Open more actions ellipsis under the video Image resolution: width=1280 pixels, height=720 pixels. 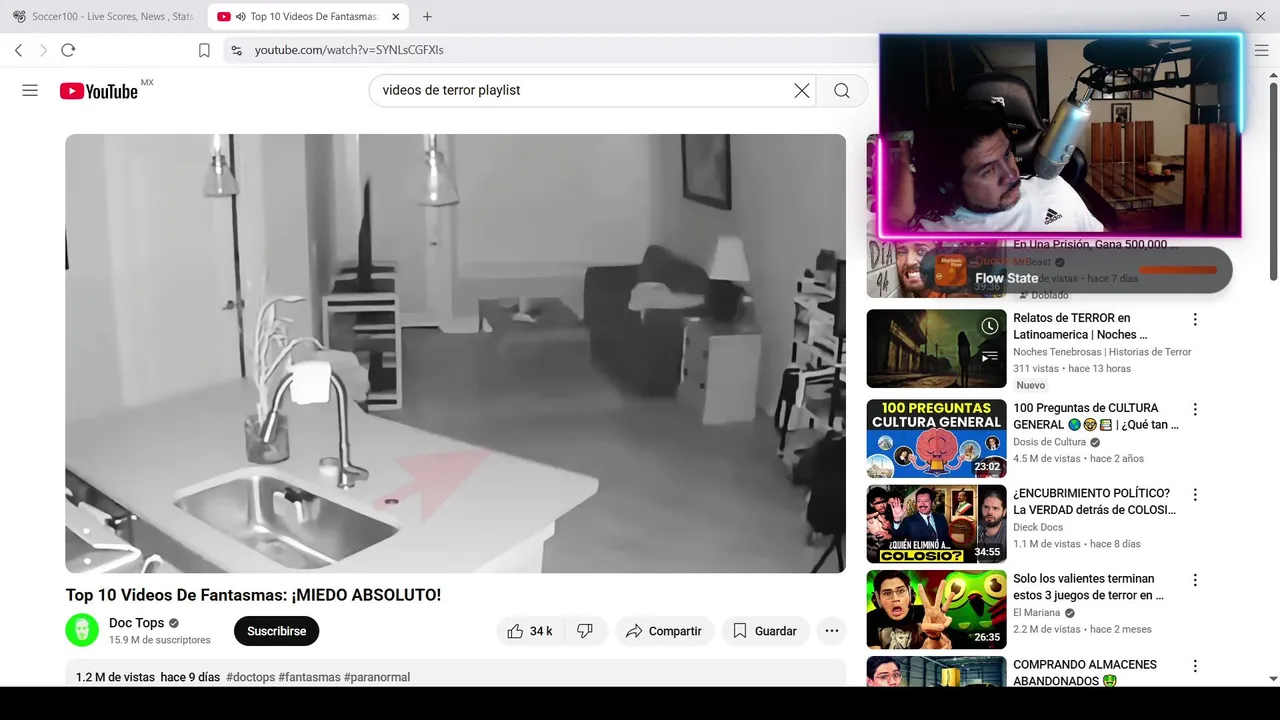pyautogui.click(x=832, y=631)
